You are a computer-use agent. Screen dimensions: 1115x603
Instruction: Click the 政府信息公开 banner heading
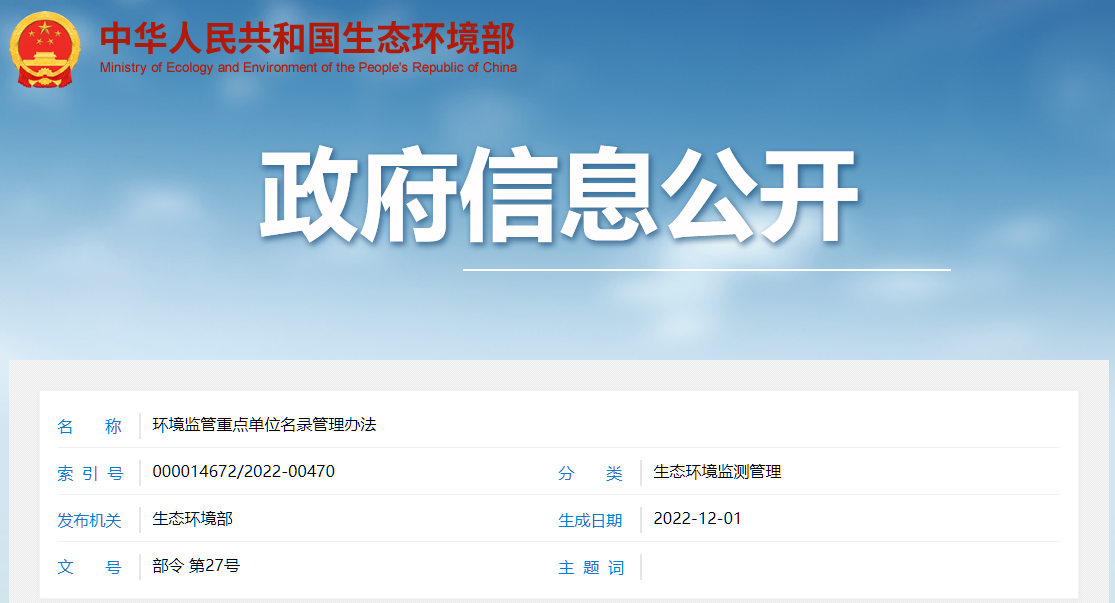click(x=558, y=190)
